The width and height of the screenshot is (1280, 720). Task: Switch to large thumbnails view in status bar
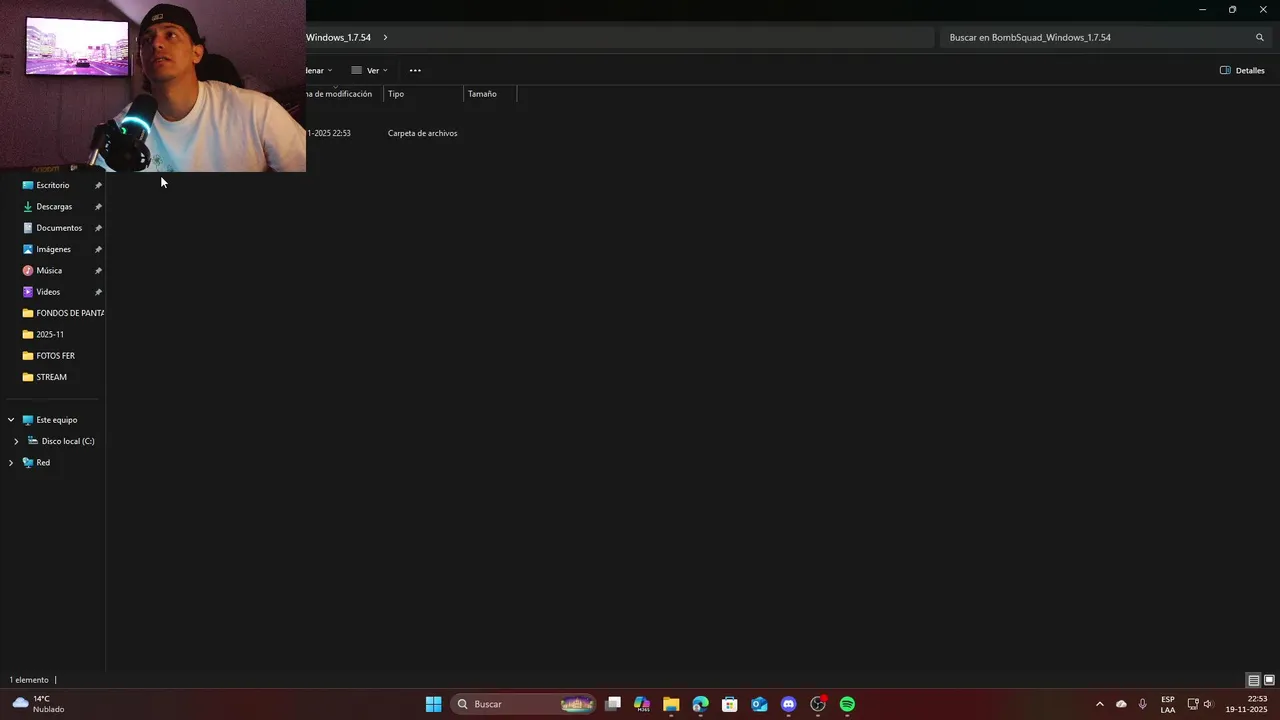[1269, 680]
